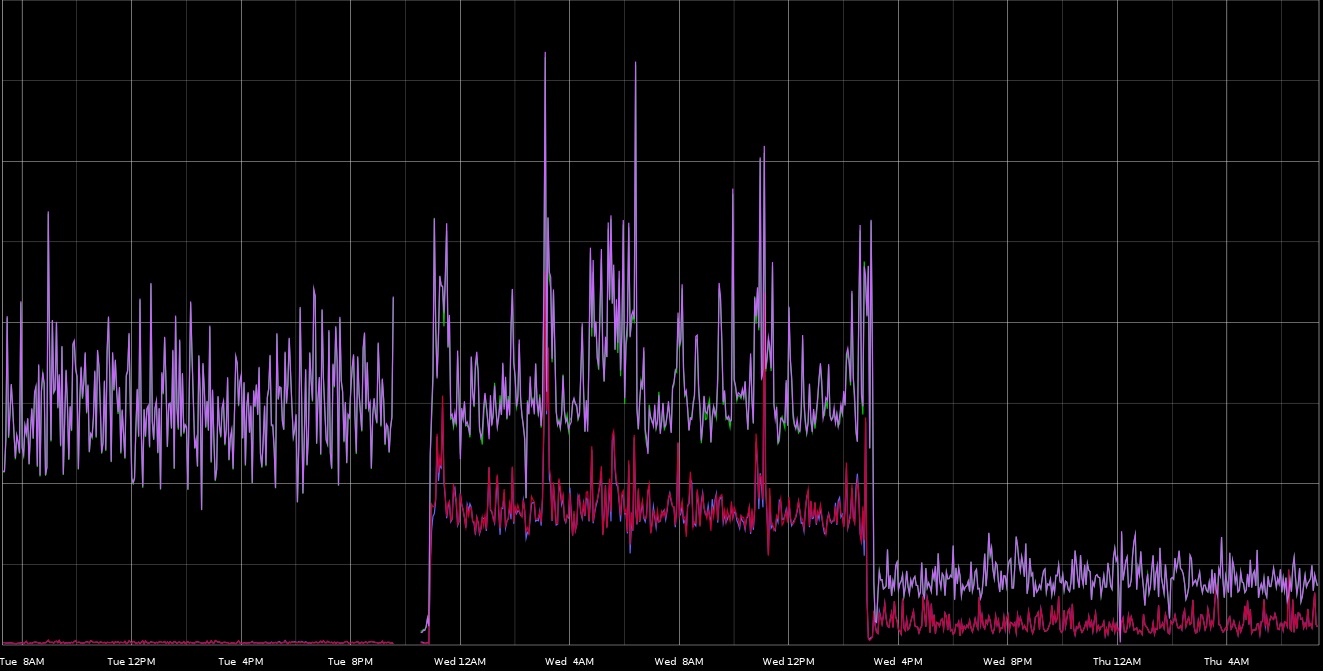Screen dimensions: 1323x671
Task: Click the 'Wed 8AM' time axis label
Action: 679,662
